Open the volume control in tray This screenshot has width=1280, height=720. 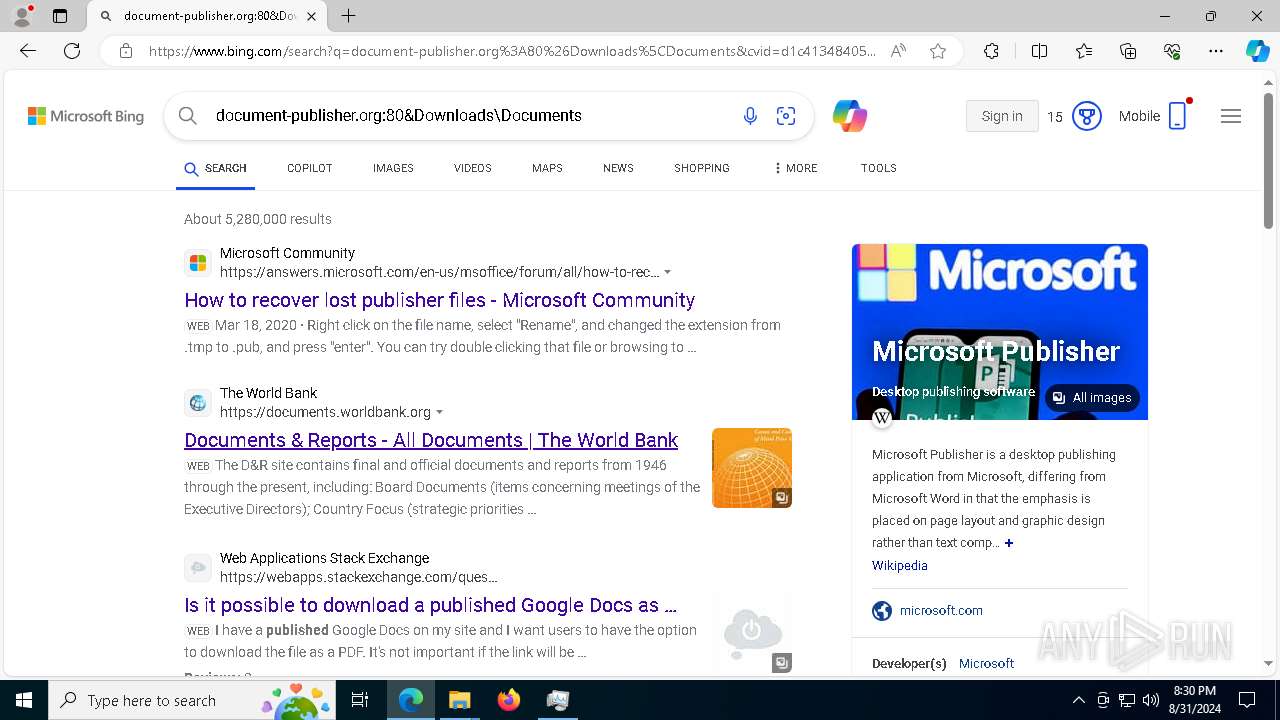pyautogui.click(x=1151, y=700)
